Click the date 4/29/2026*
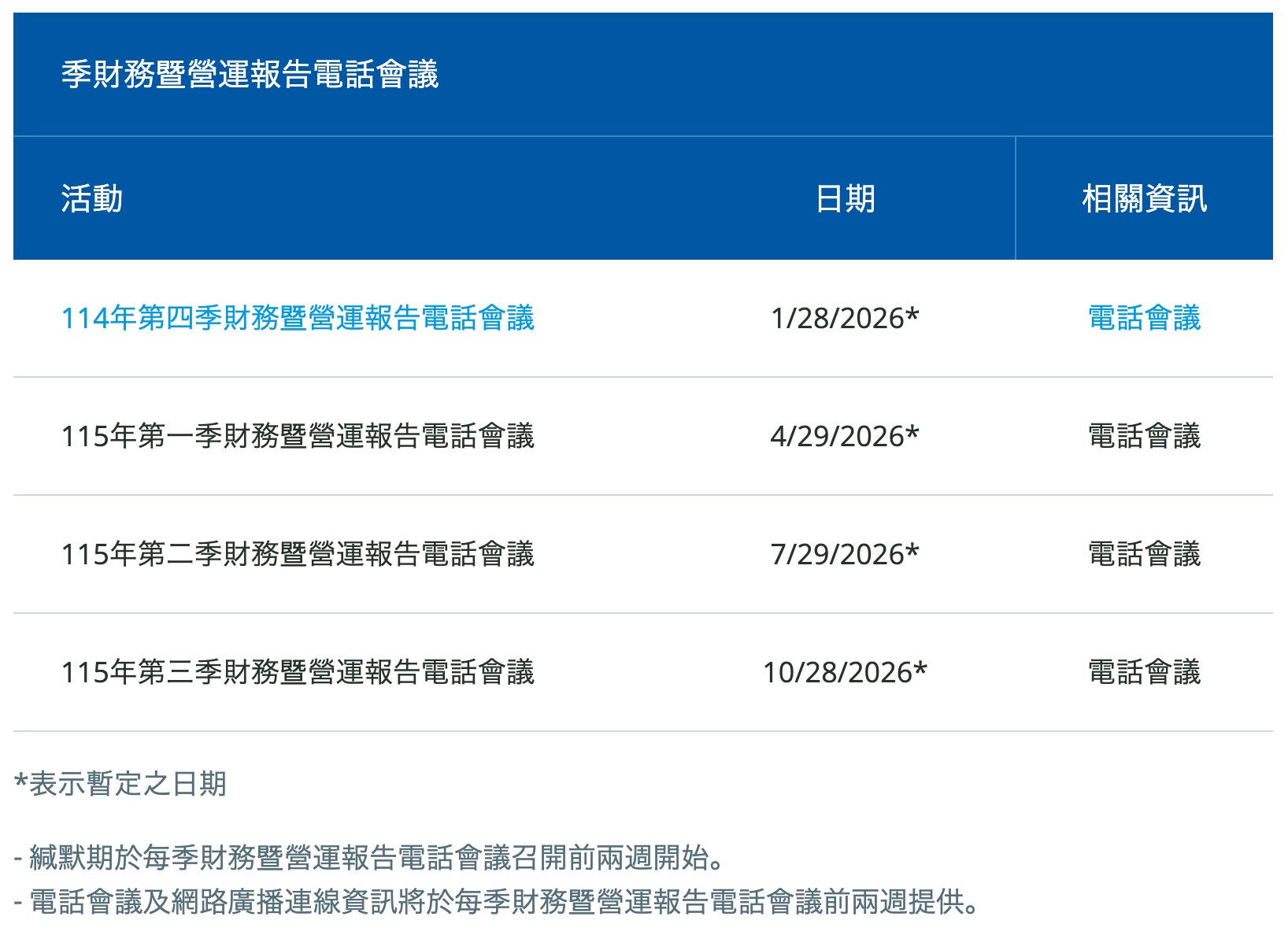 coord(845,436)
